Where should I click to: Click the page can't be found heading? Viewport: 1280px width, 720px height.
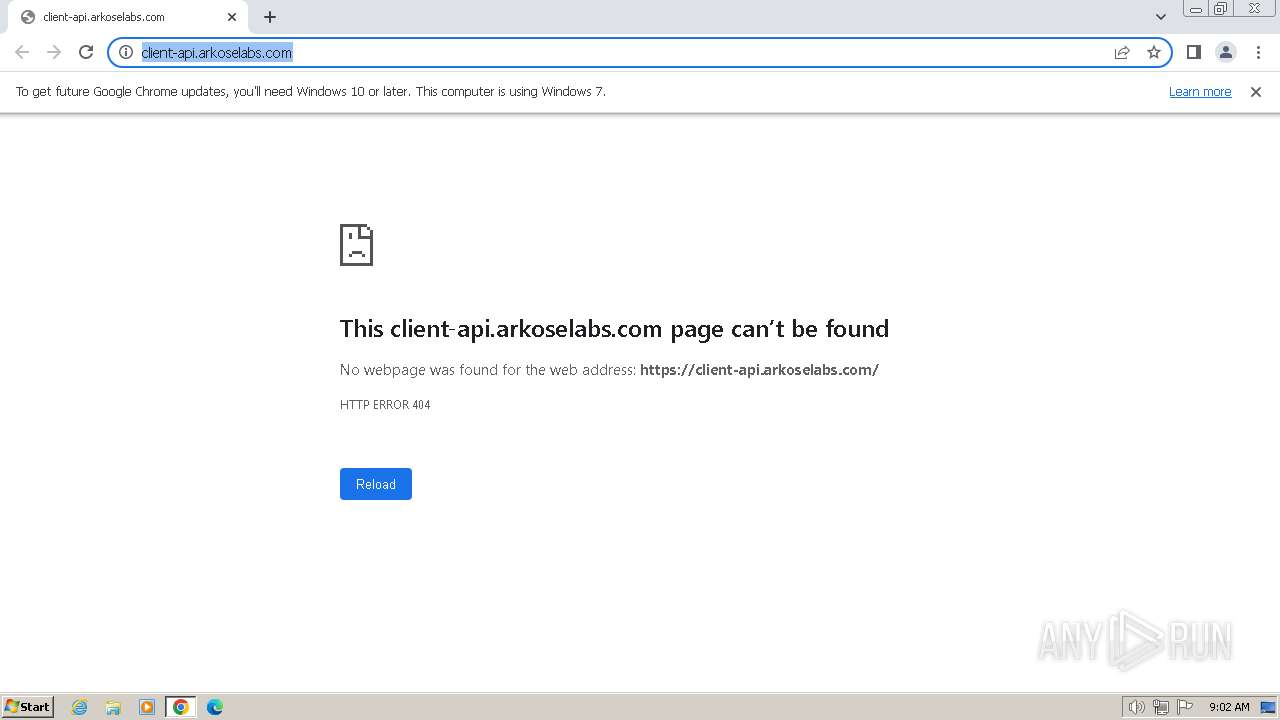pyautogui.click(x=614, y=329)
